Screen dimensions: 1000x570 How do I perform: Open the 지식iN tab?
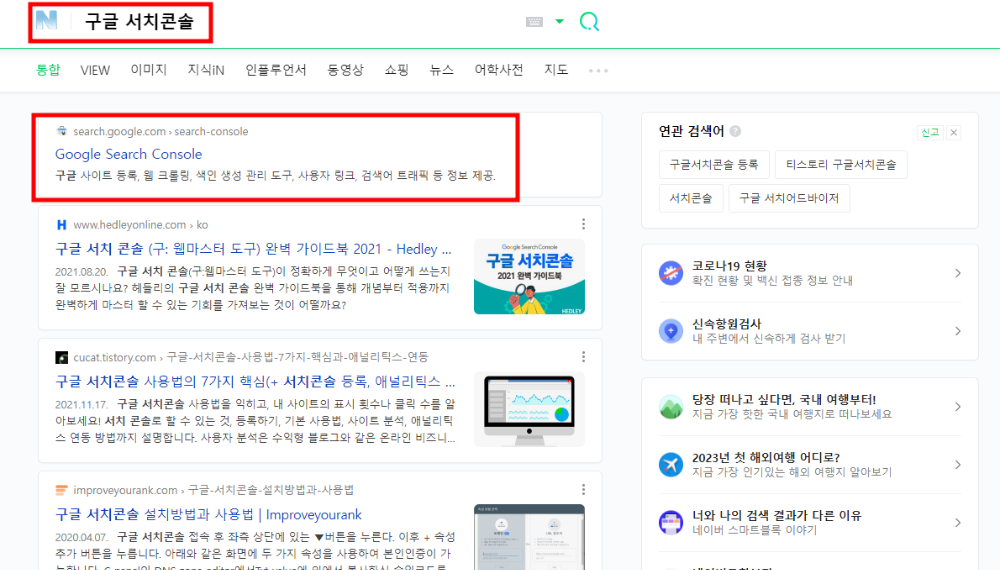(x=206, y=70)
